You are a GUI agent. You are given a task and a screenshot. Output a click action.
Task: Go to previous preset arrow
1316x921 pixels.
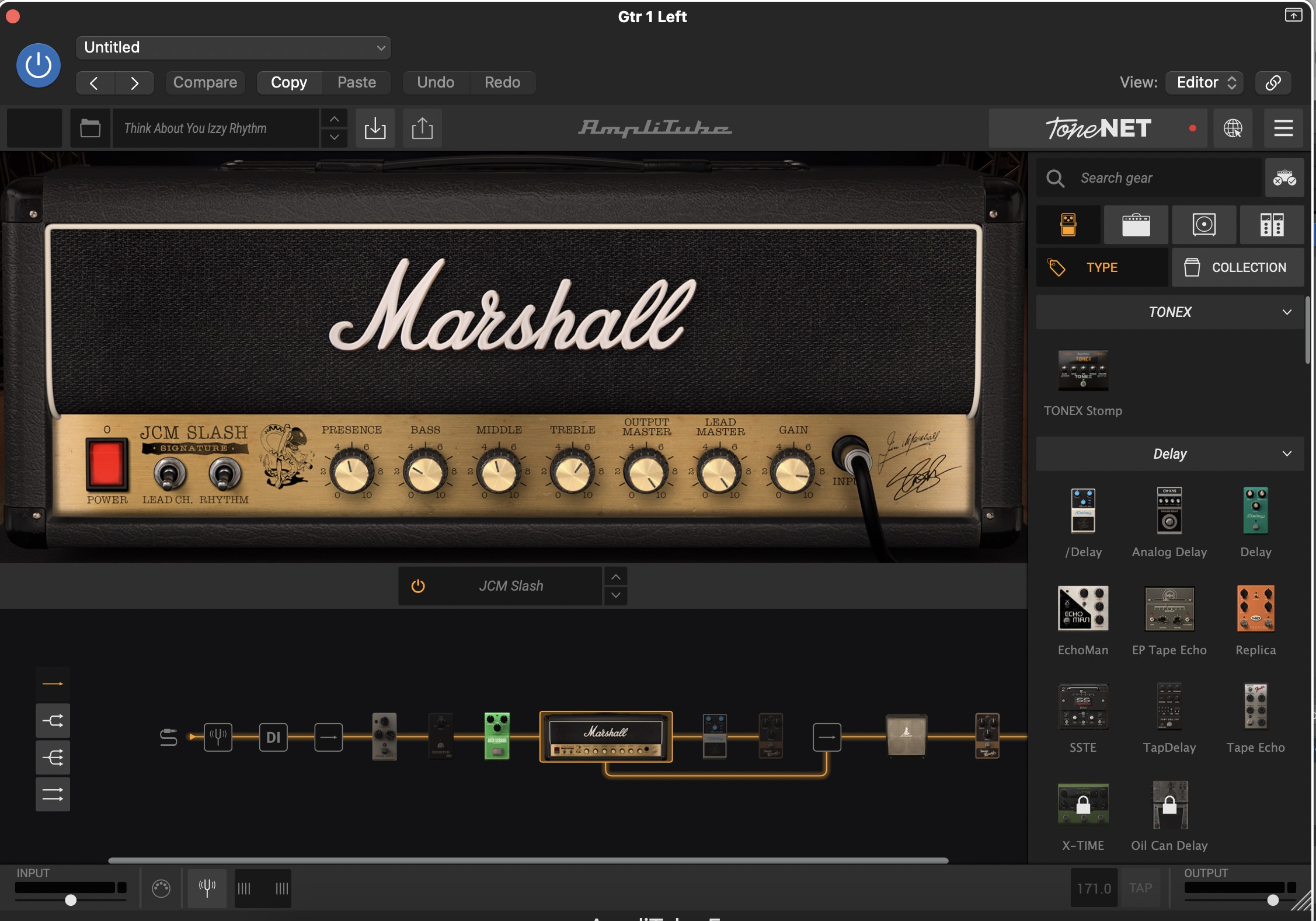(95, 82)
